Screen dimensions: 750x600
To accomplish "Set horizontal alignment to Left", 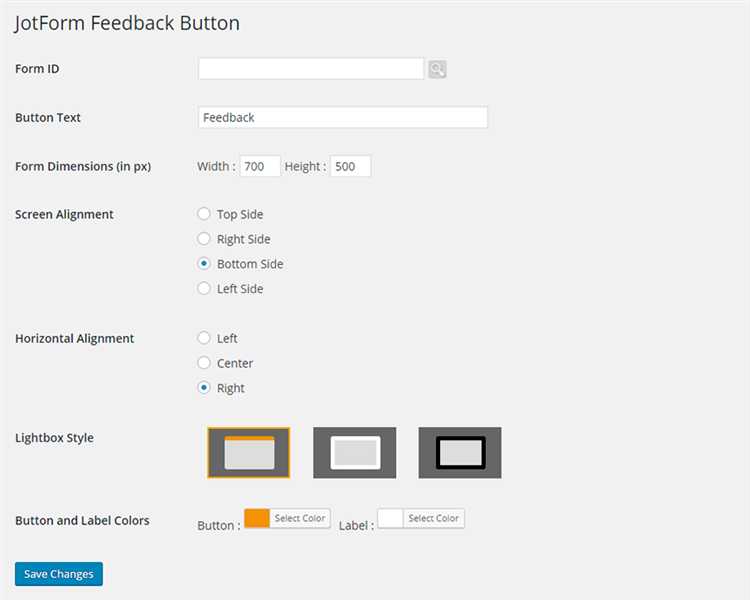I will click(204, 338).
